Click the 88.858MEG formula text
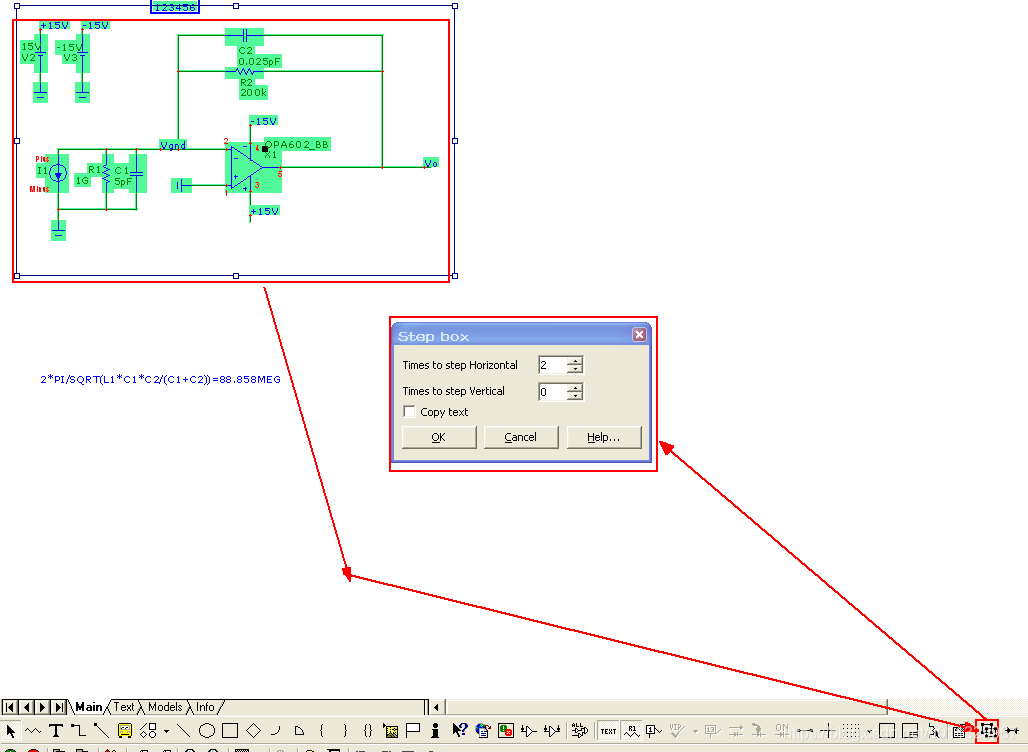Viewport: 1028px width, 752px height. click(161, 380)
